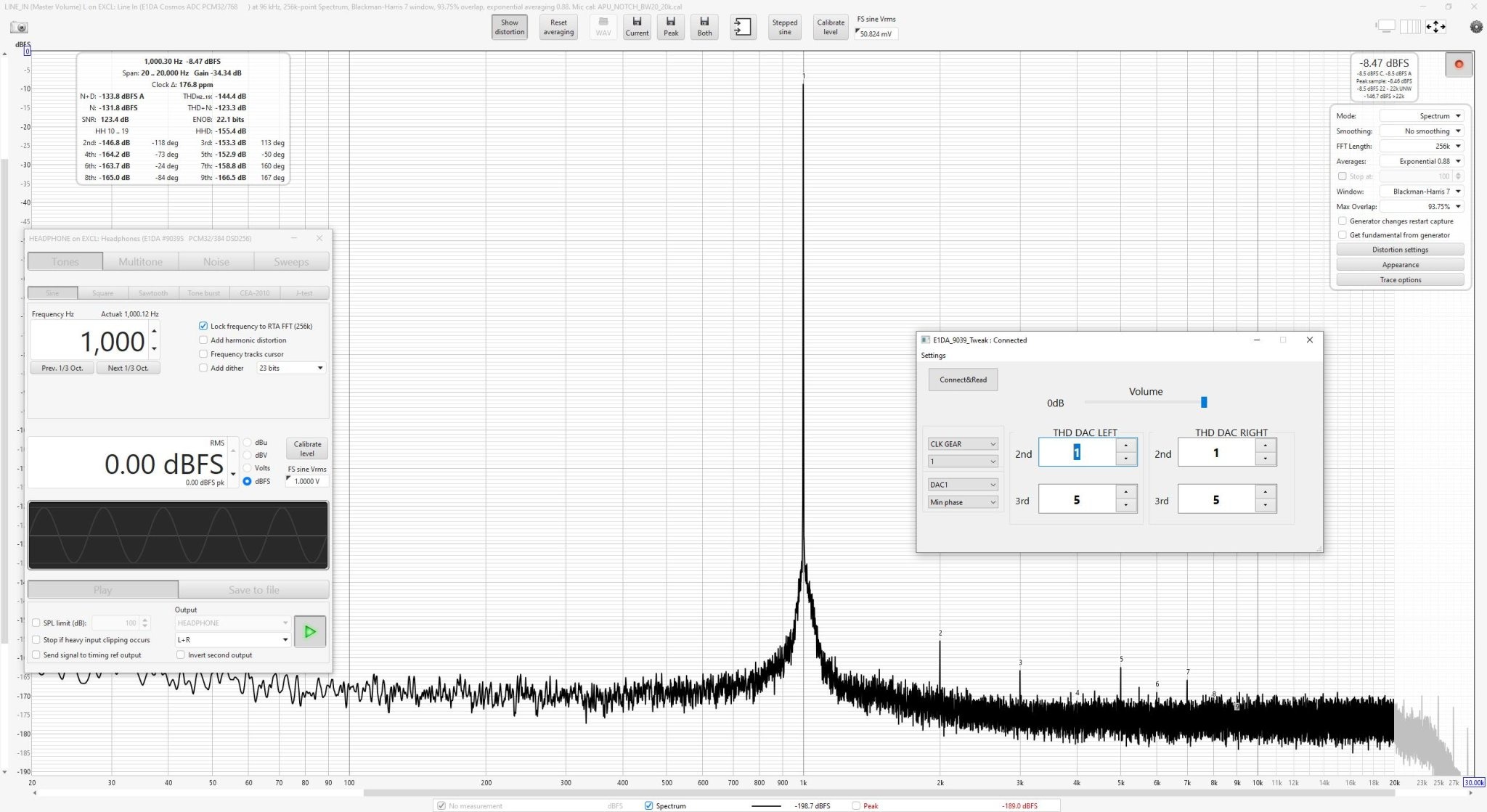1487x812 pixels.
Task: Increase generator frequency with up arrow
Action: [154, 331]
